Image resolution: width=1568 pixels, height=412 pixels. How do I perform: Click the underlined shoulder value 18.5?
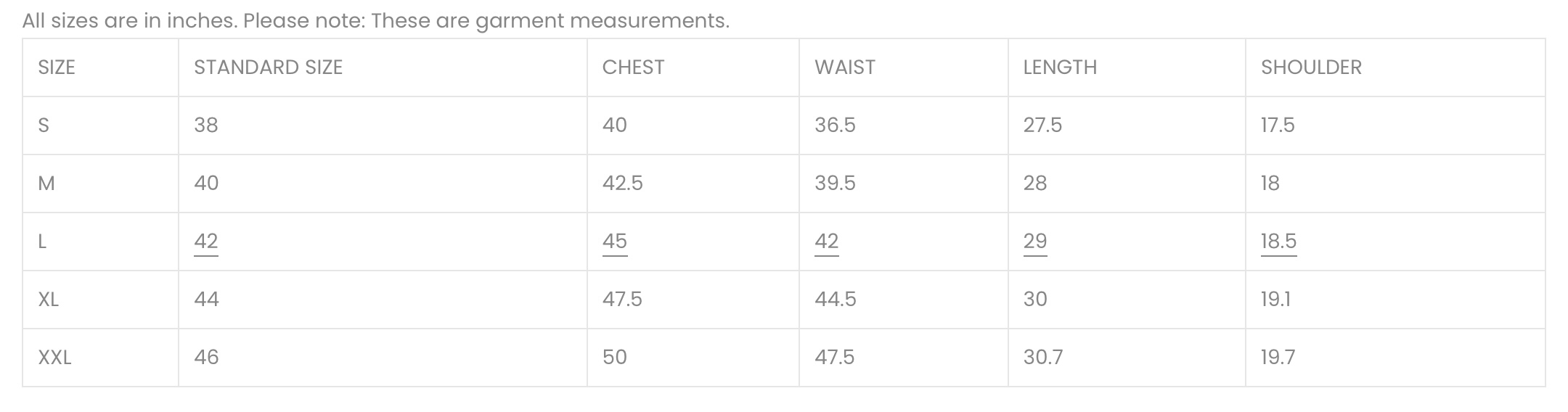[x=1278, y=242]
